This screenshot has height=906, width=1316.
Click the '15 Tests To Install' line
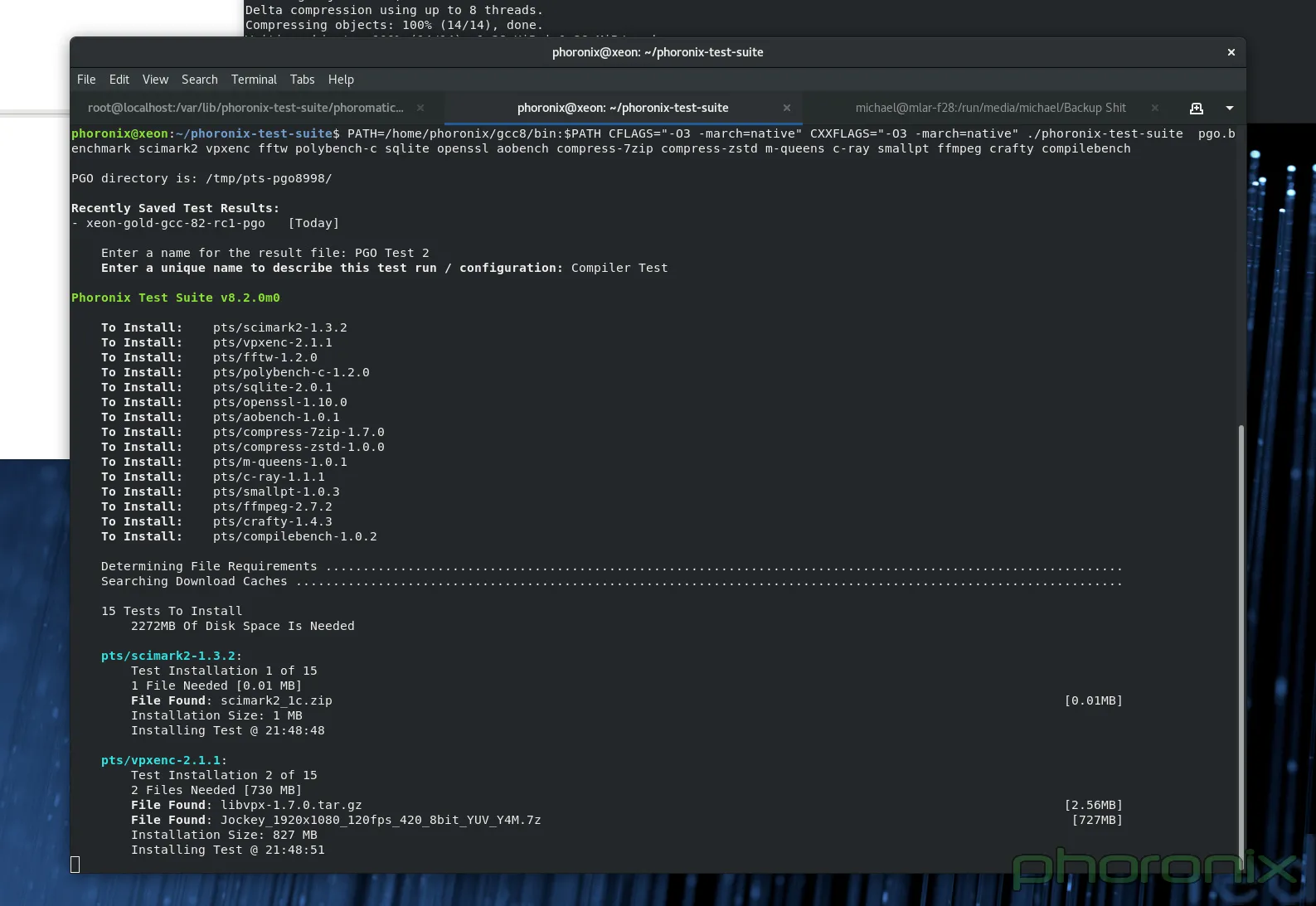172,611
